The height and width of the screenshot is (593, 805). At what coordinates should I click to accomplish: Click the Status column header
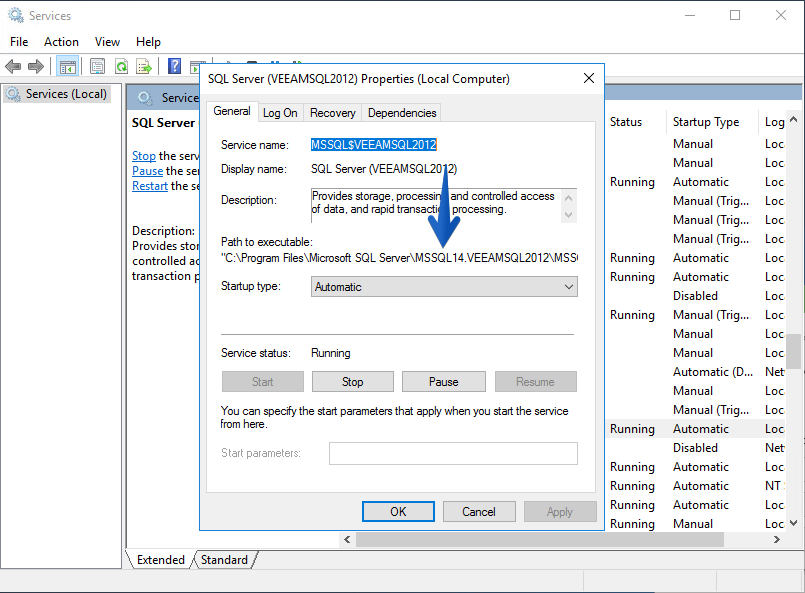626,122
